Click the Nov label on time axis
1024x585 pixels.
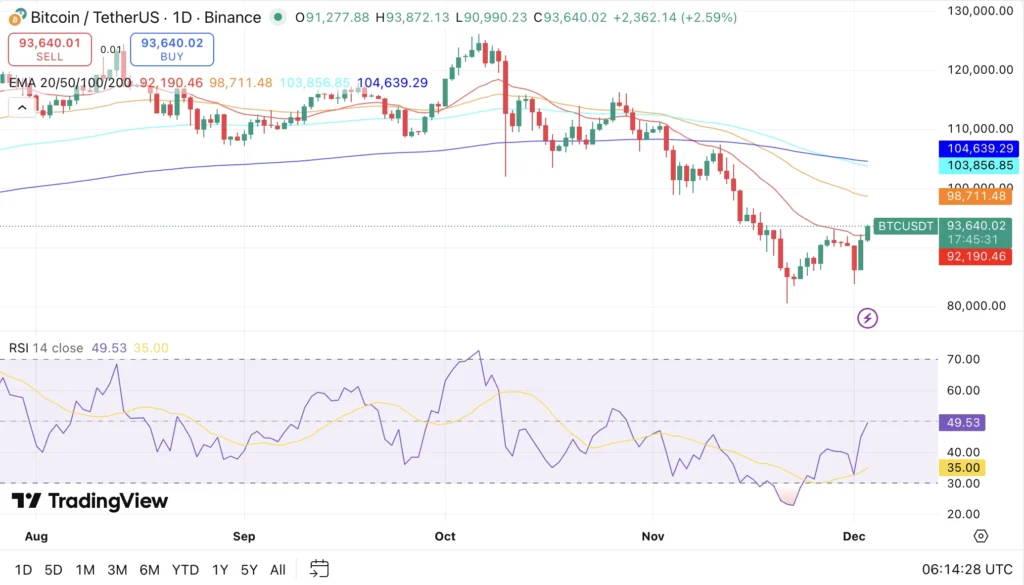click(652, 536)
